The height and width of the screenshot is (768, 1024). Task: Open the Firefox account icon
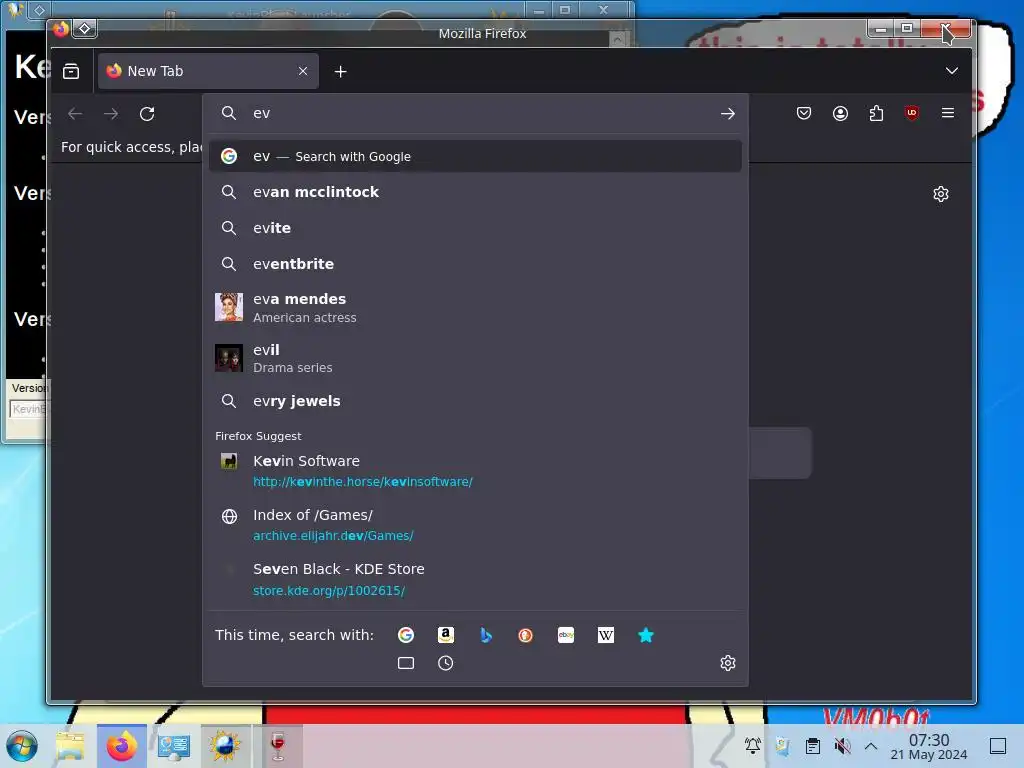pos(840,113)
